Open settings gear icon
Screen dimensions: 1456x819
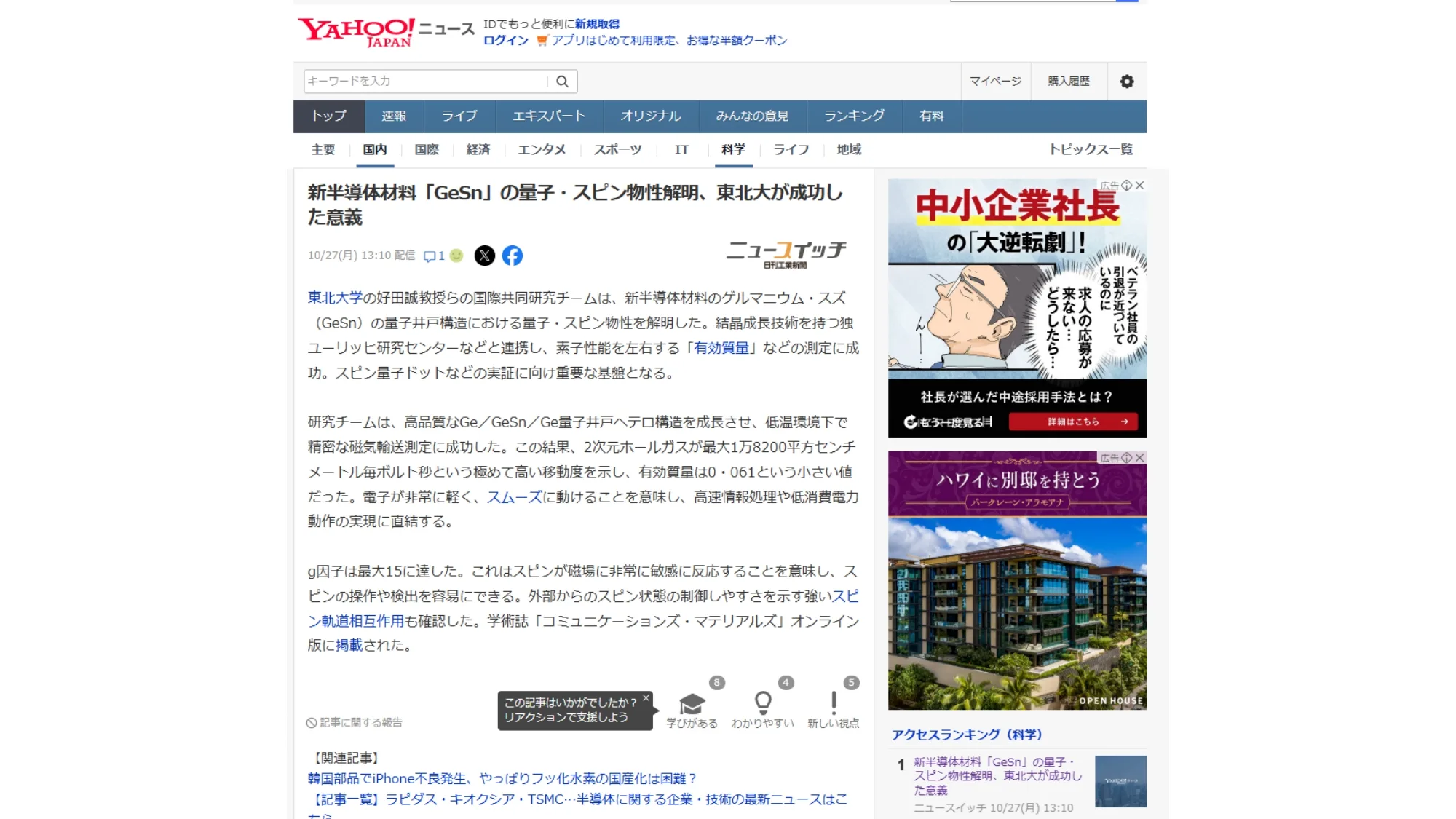coord(1126,82)
